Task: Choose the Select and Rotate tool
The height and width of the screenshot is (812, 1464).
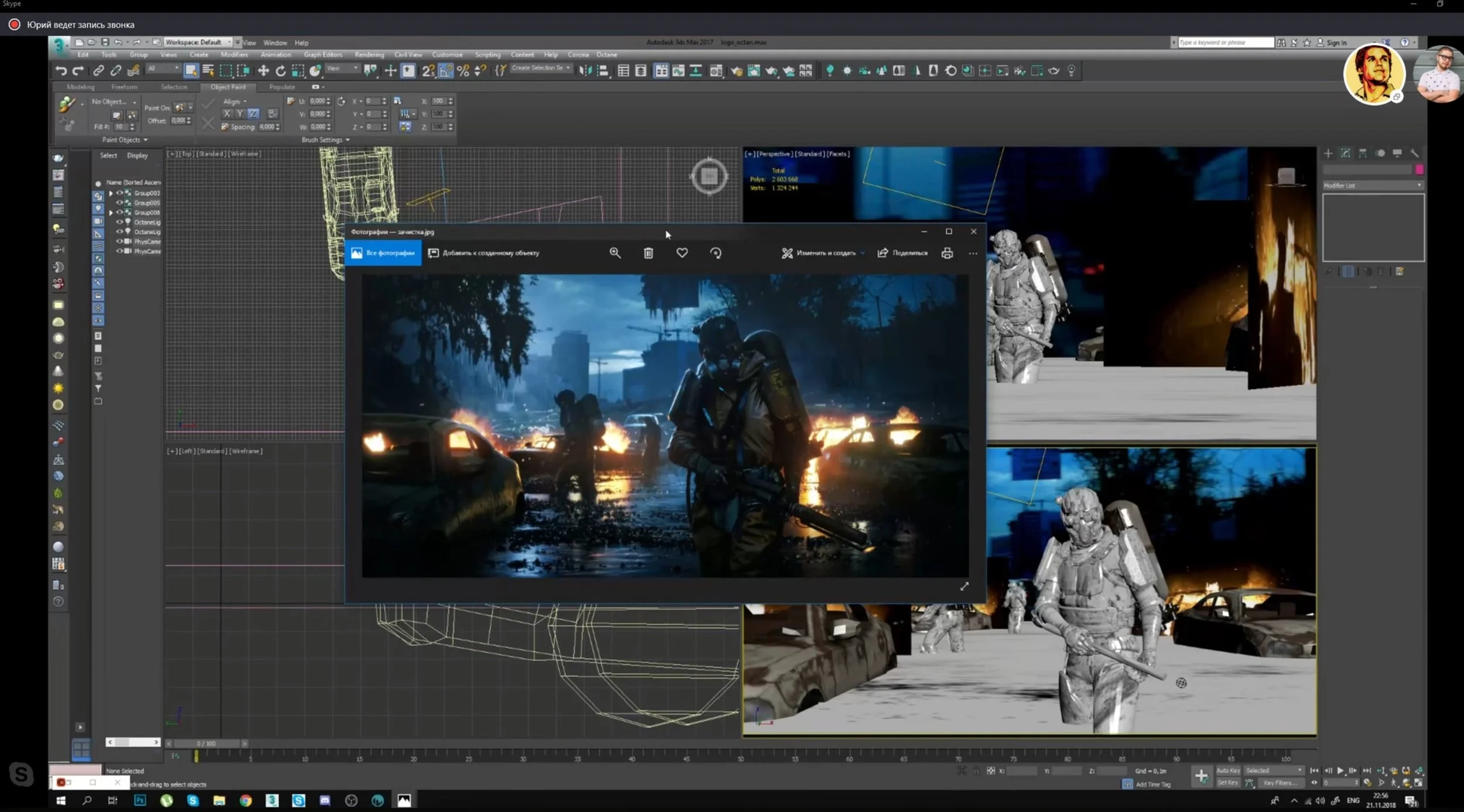Action: [281, 71]
